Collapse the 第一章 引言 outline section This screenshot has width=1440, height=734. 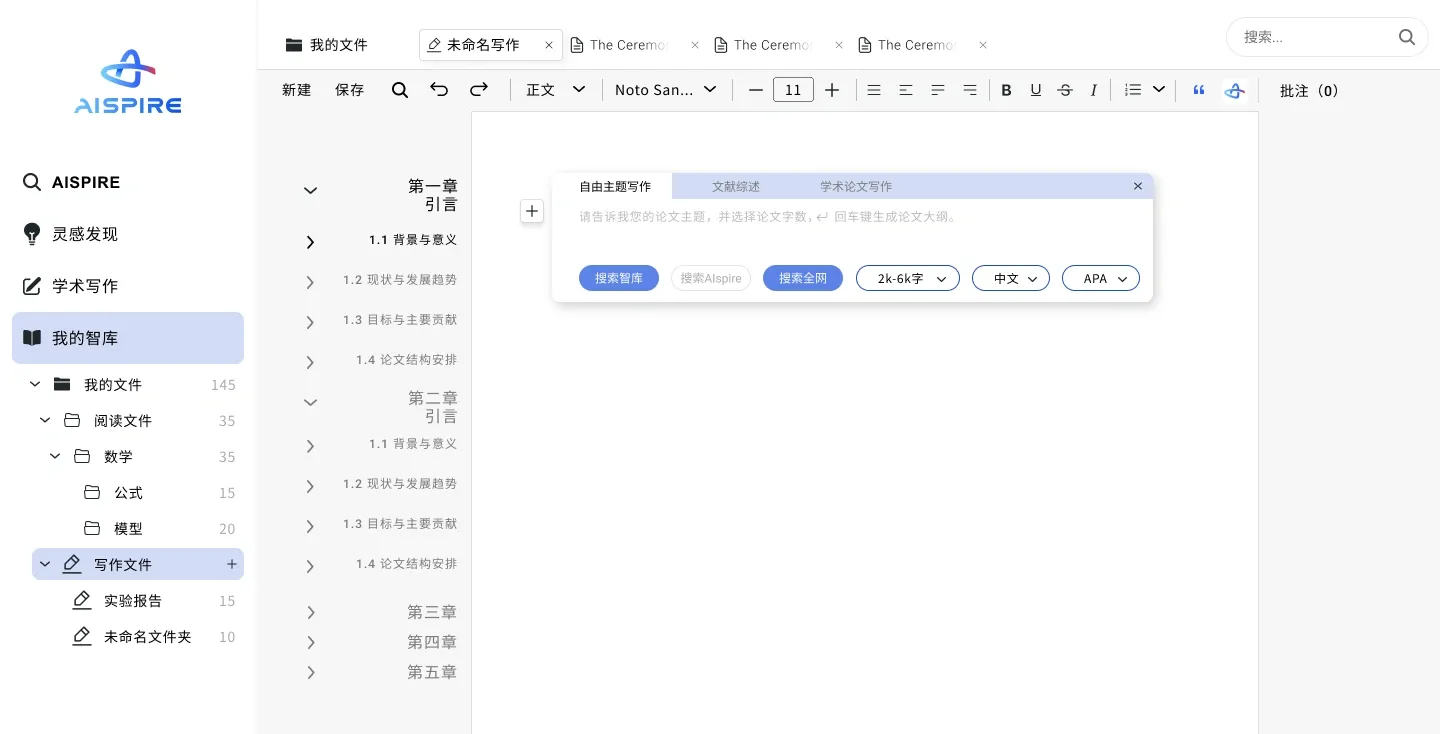(x=310, y=191)
